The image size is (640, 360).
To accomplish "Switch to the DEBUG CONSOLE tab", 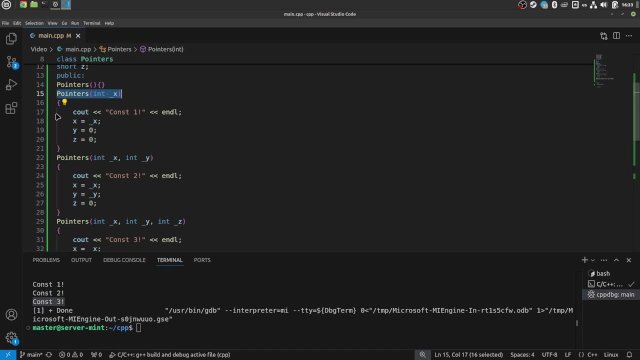I will point(124,260).
